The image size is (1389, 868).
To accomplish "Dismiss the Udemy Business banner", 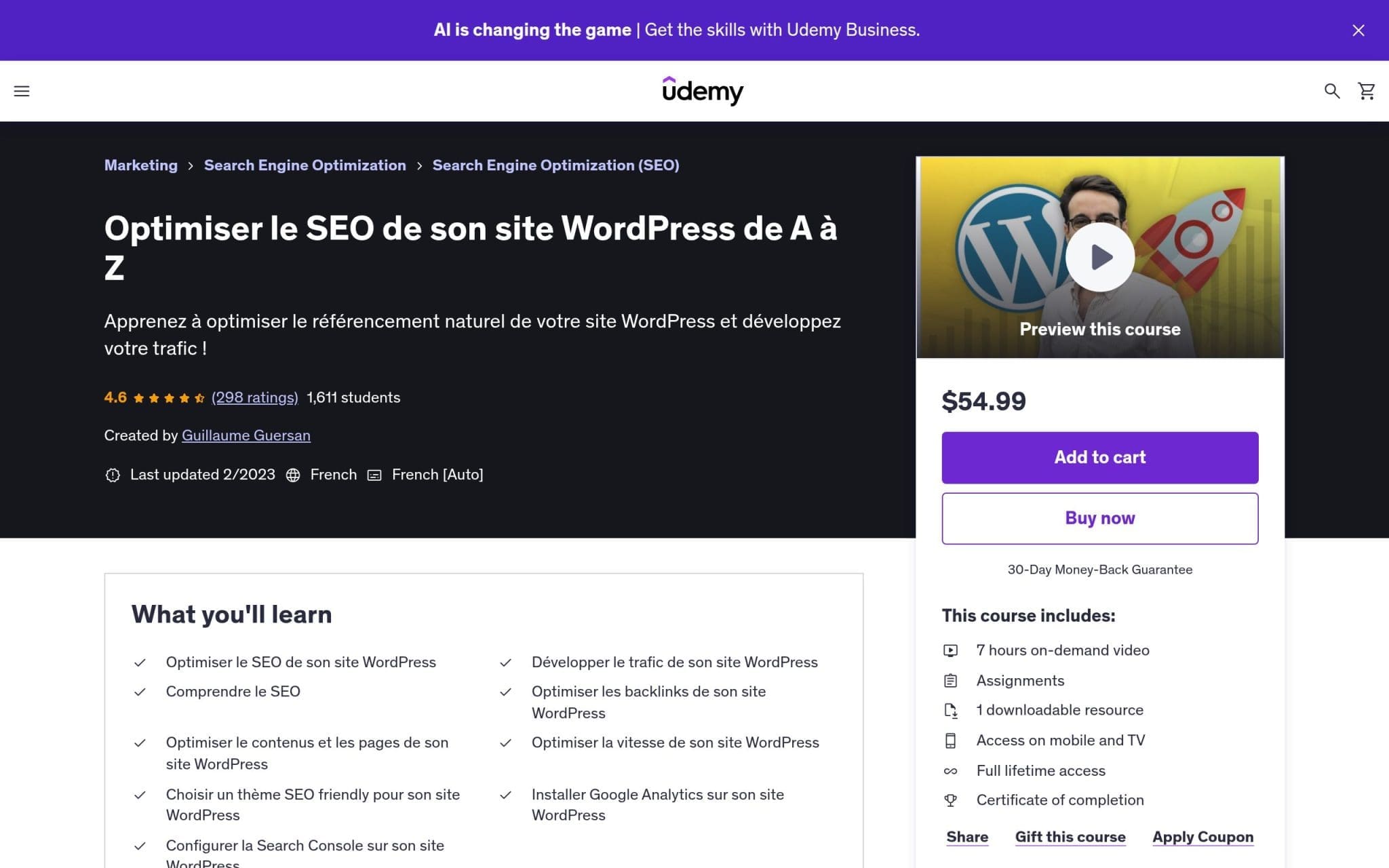I will coord(1358,30).
